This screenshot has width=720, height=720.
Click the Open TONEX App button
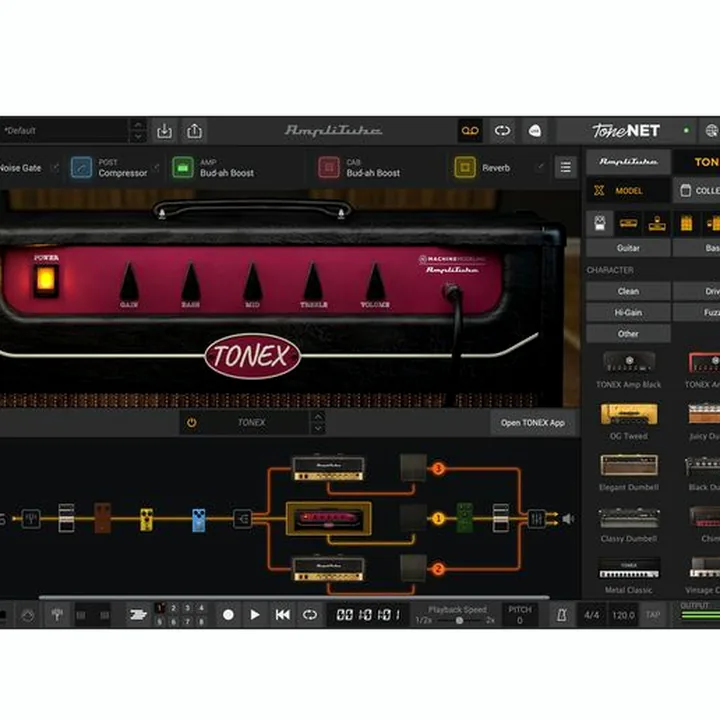coord(533,423)
